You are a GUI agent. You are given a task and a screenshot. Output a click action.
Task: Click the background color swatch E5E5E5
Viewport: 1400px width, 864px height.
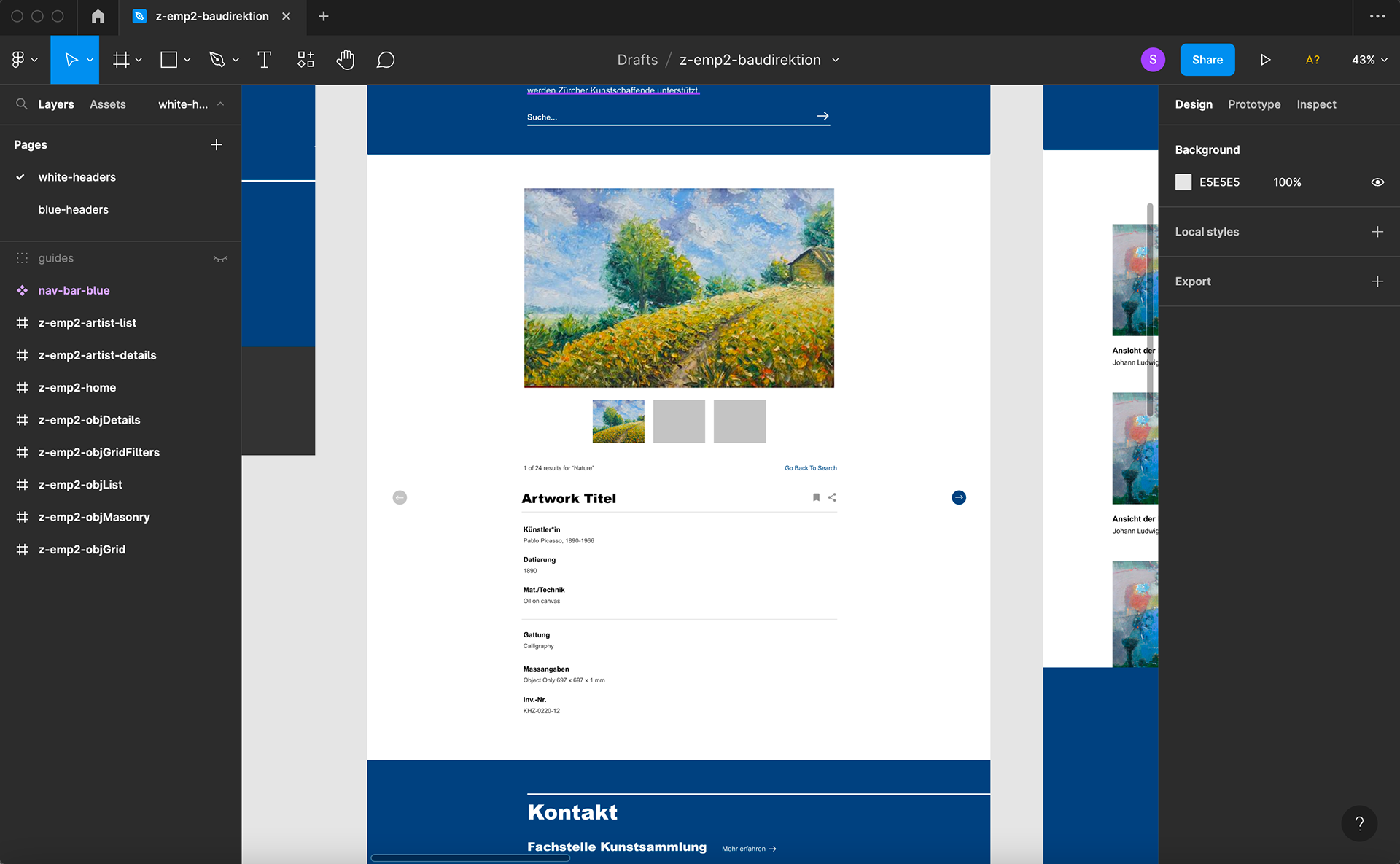point(1183,182)
